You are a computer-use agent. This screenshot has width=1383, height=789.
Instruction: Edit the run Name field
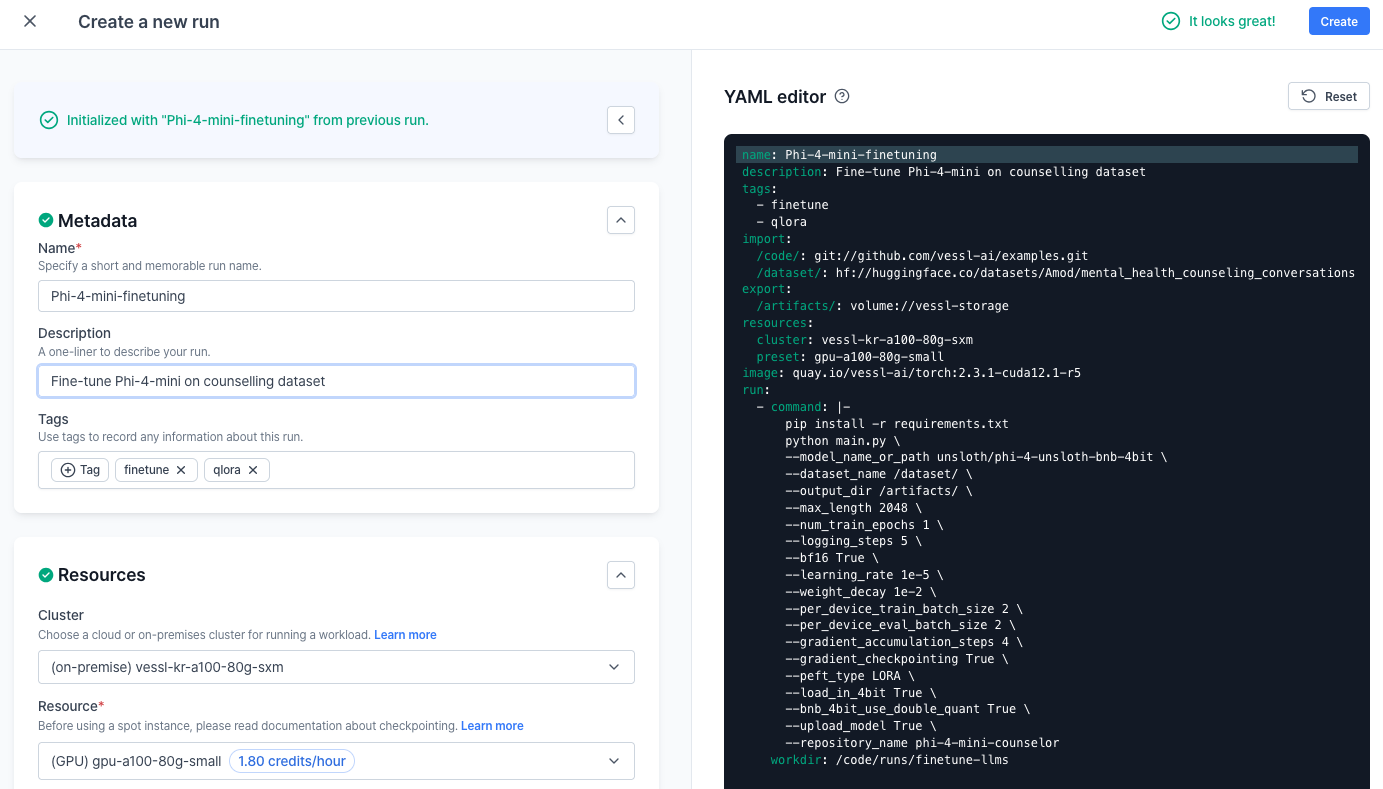(x=336, y=296)
